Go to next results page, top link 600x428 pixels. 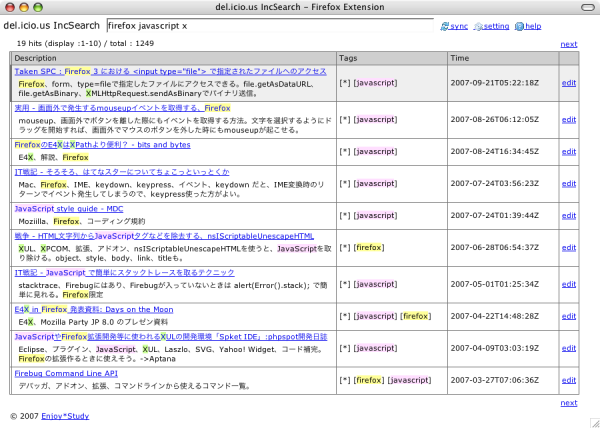(x=569, y=44)
